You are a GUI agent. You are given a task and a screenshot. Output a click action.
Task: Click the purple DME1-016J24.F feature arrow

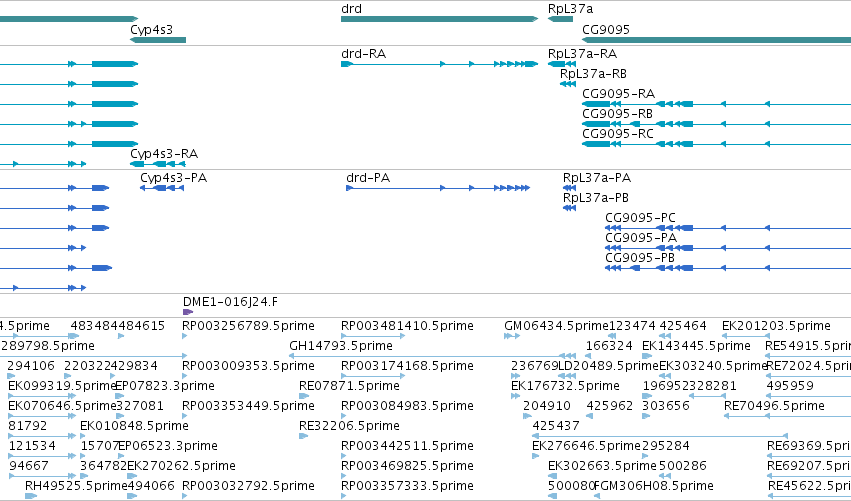click(188, 312)
